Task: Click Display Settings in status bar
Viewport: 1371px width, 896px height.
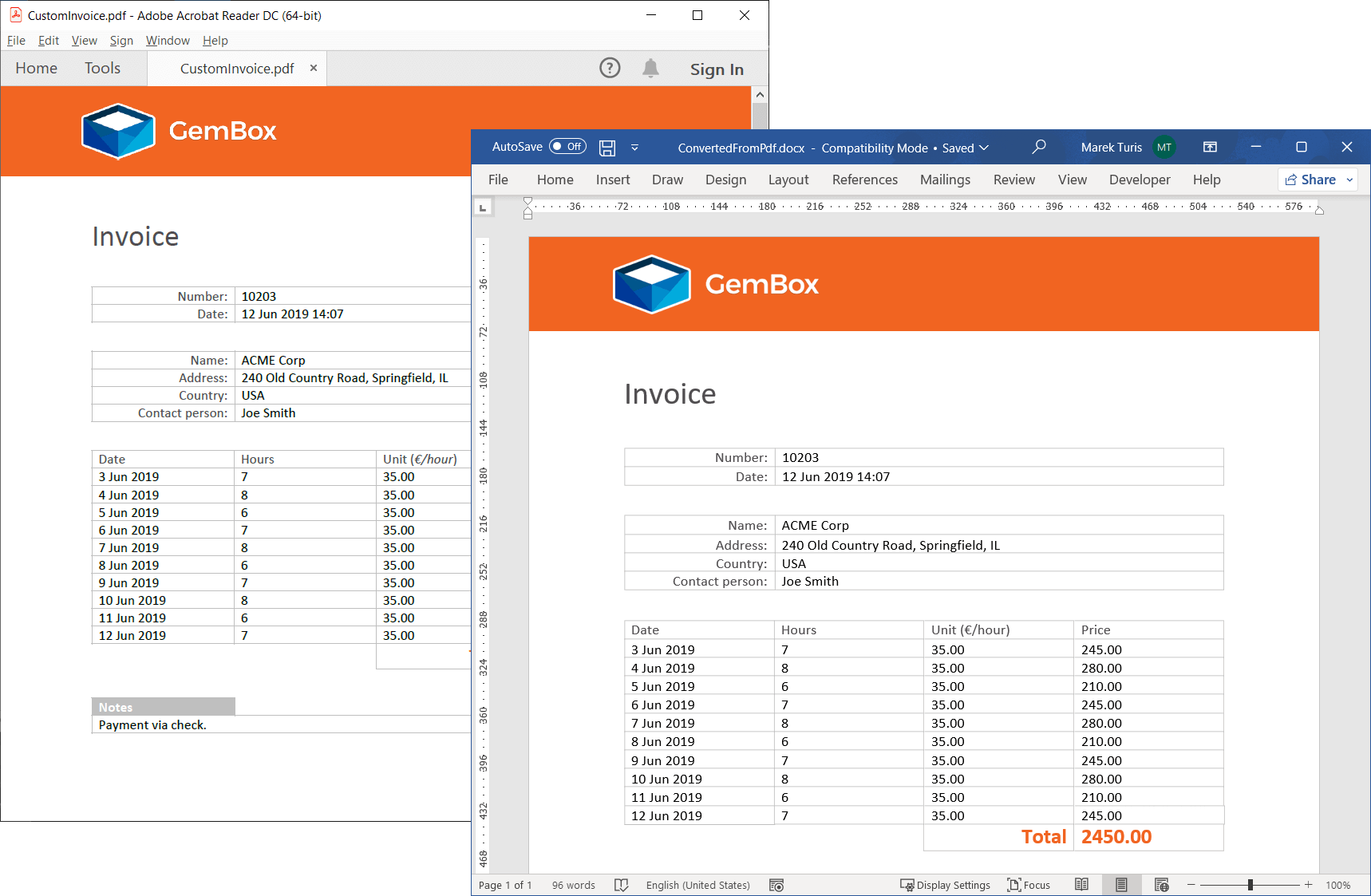Action: (945, 885)
